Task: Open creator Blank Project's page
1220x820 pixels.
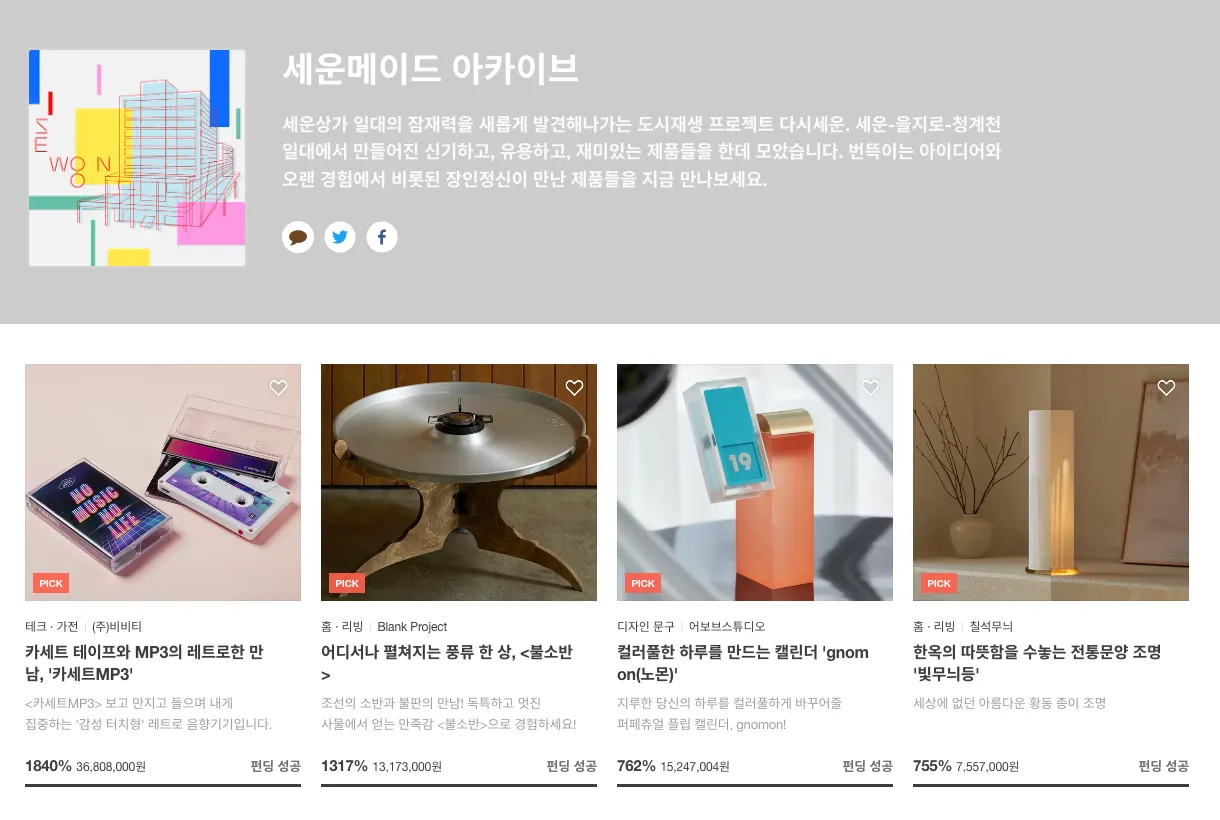Action: (412, 627)
